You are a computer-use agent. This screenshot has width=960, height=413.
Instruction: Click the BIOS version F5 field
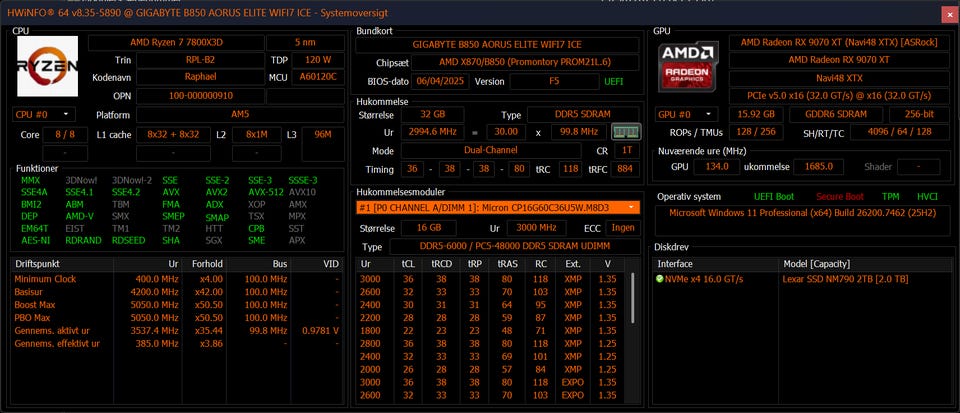[x=553, y=81]
